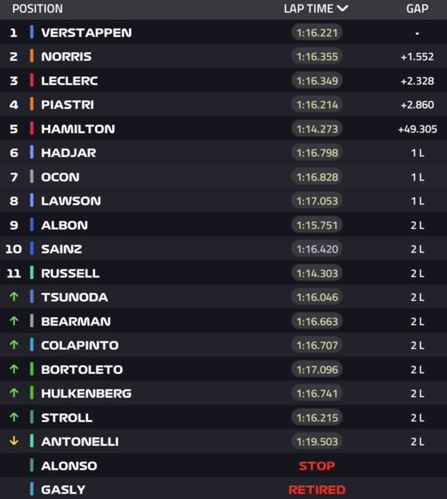Image resolution: width=447 pixels, height=499 pixels.
Task: Click the green up arrow beside Tsunoda
Action: click(x=14, y=296)
